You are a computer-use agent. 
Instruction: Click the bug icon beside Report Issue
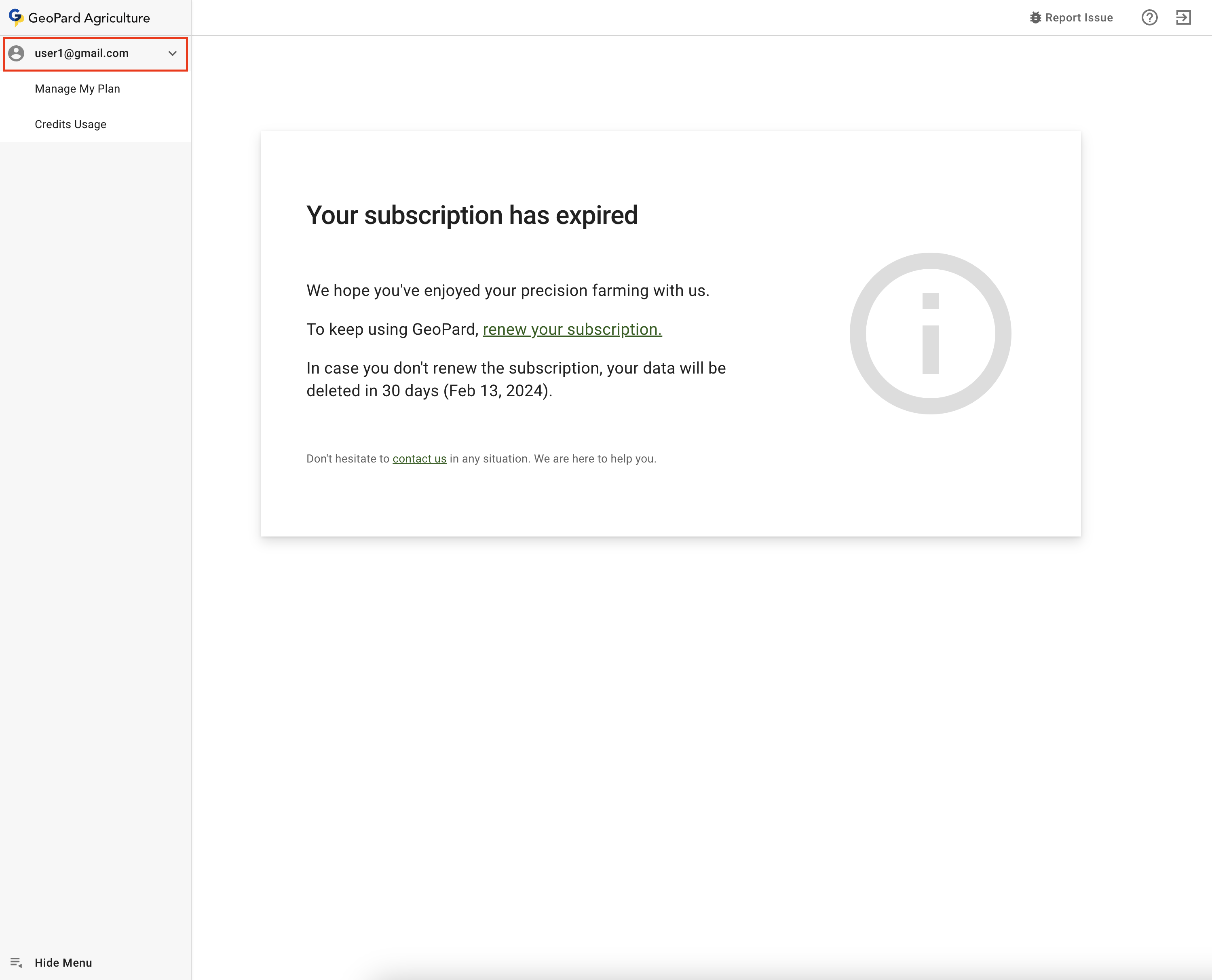pyautogui.click(x=1035, y=17)
